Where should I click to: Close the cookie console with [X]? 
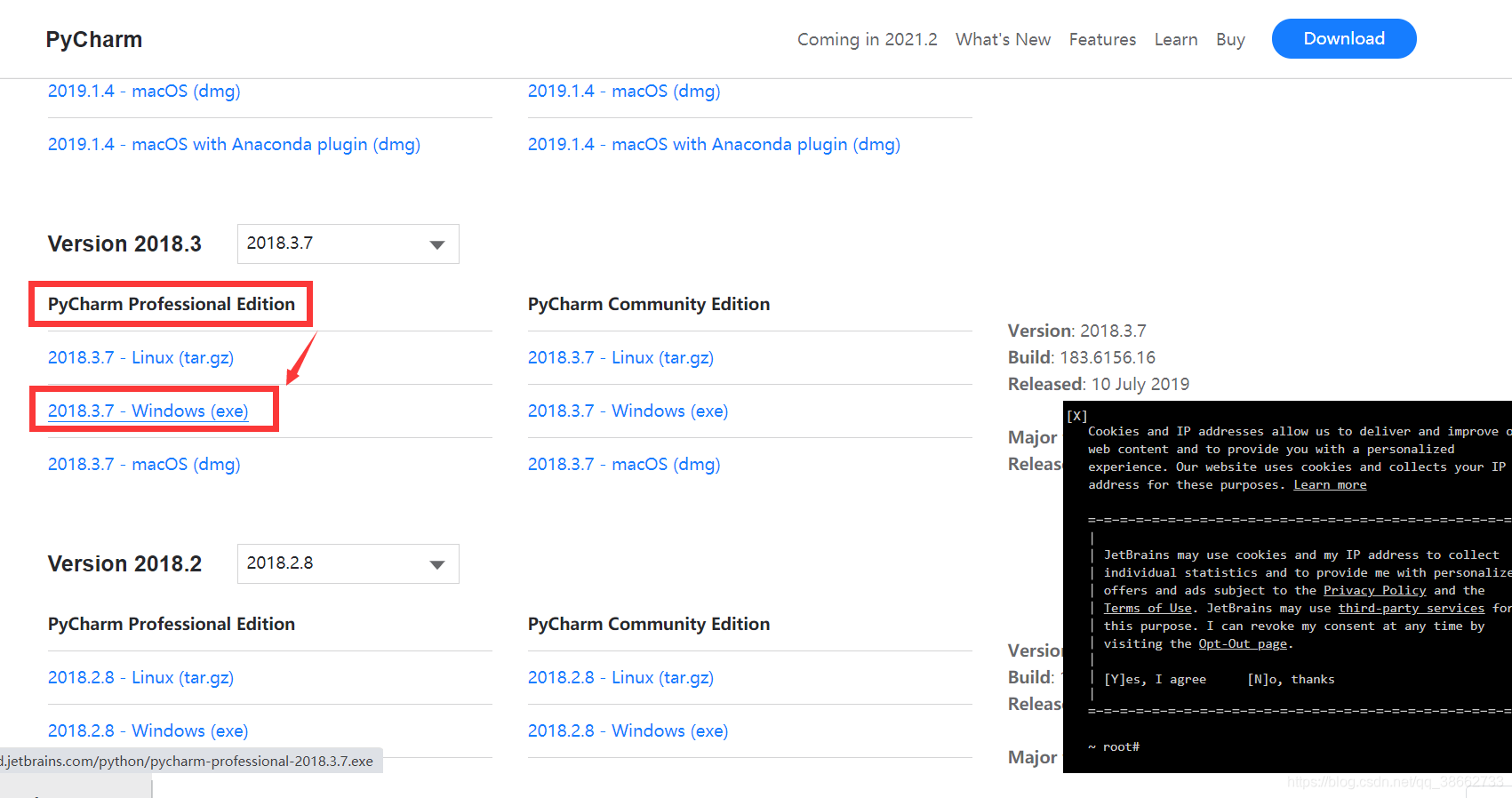click(1077, 415)
